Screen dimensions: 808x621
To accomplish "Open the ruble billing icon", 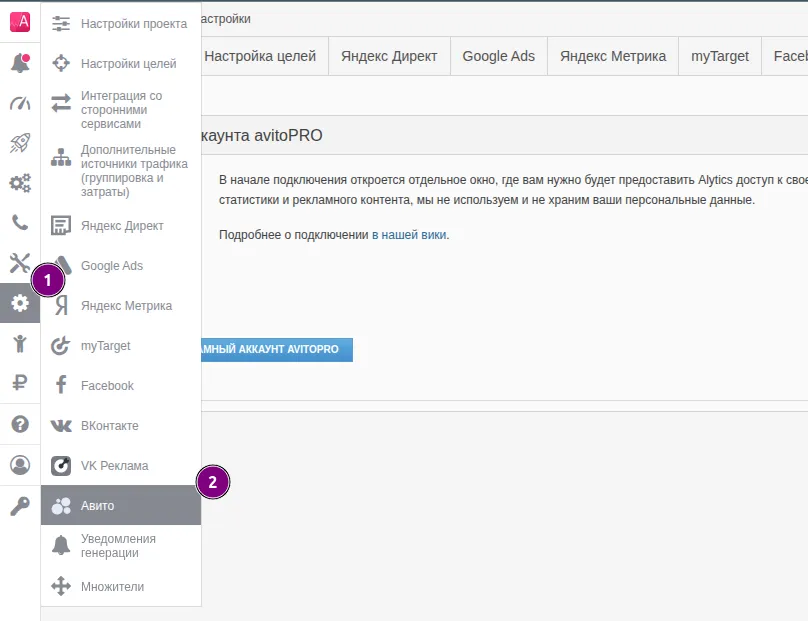I will [x=20, y=383].
